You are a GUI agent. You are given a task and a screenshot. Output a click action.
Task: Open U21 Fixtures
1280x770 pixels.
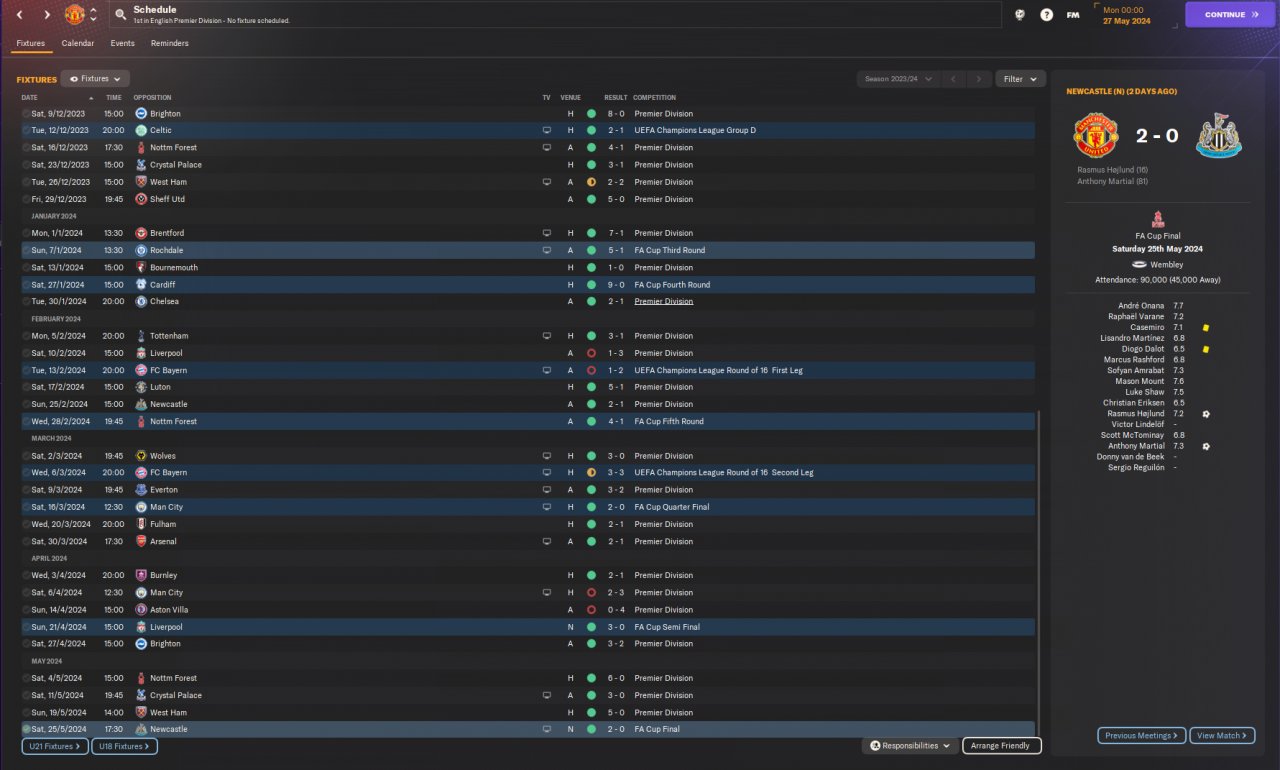[x=55, y=746]
